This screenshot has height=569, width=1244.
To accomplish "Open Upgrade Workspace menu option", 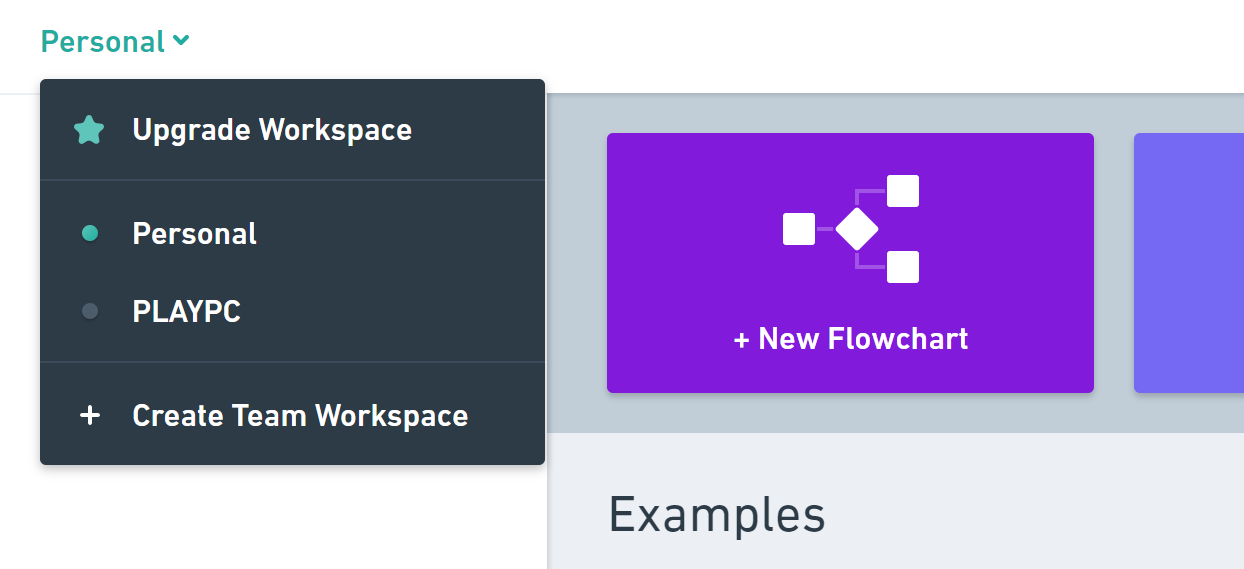I will [272, 130].
